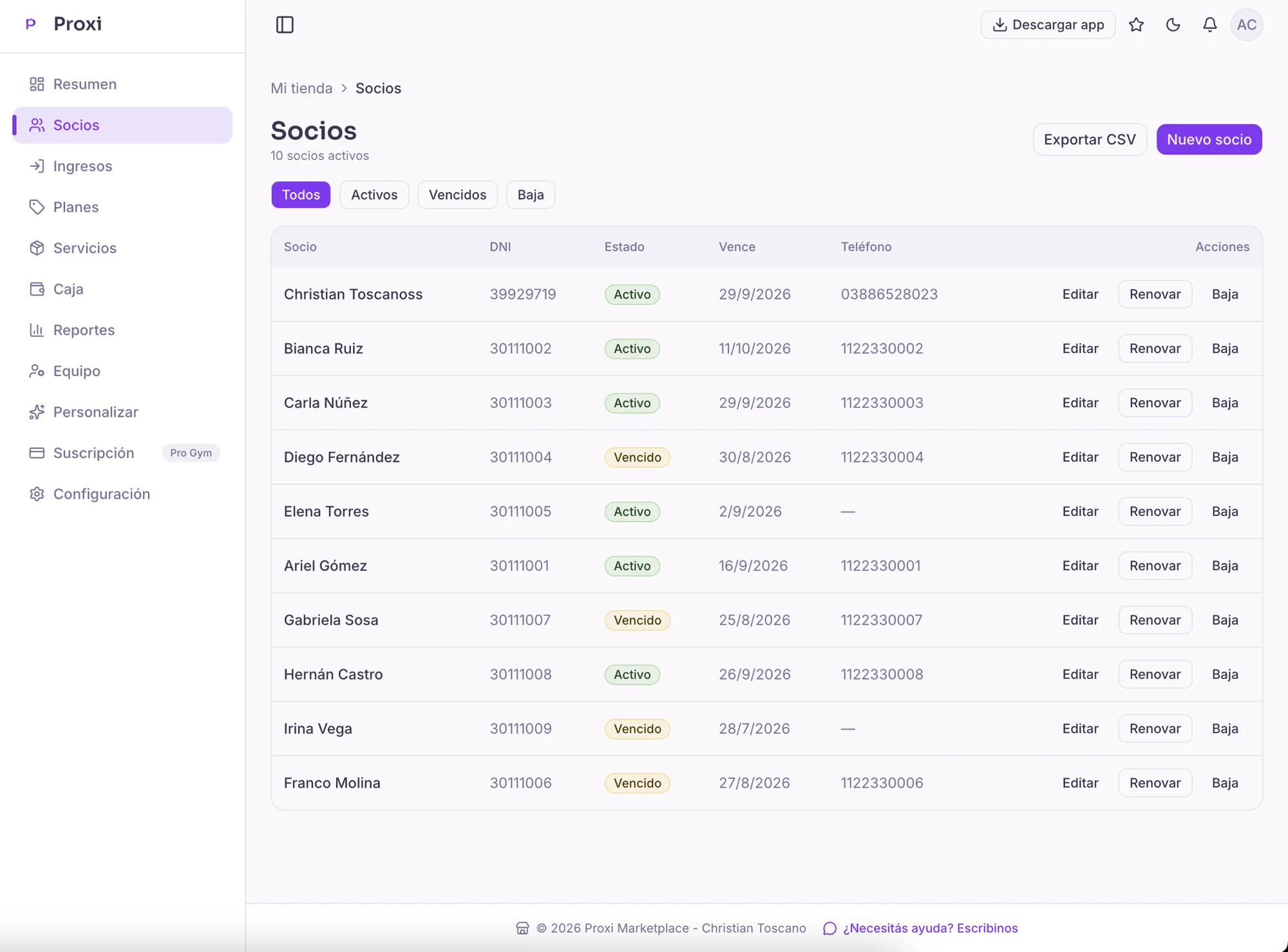This screenshot has width=1288, height=952.
Task: Edit Hernán Castro member
Action: click(1080, 674)
